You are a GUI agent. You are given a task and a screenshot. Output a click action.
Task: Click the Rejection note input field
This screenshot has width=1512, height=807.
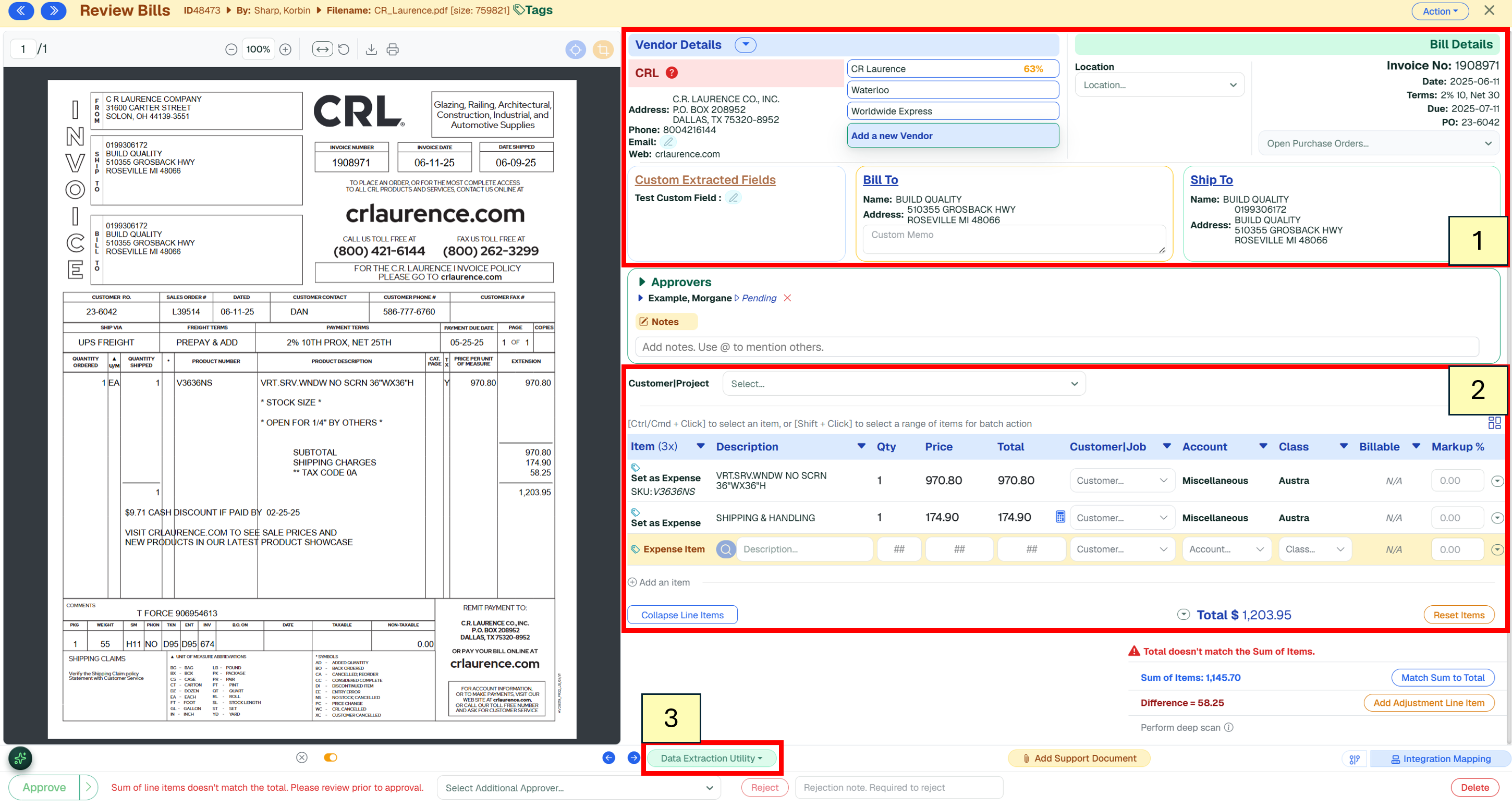tap(899, 788)
